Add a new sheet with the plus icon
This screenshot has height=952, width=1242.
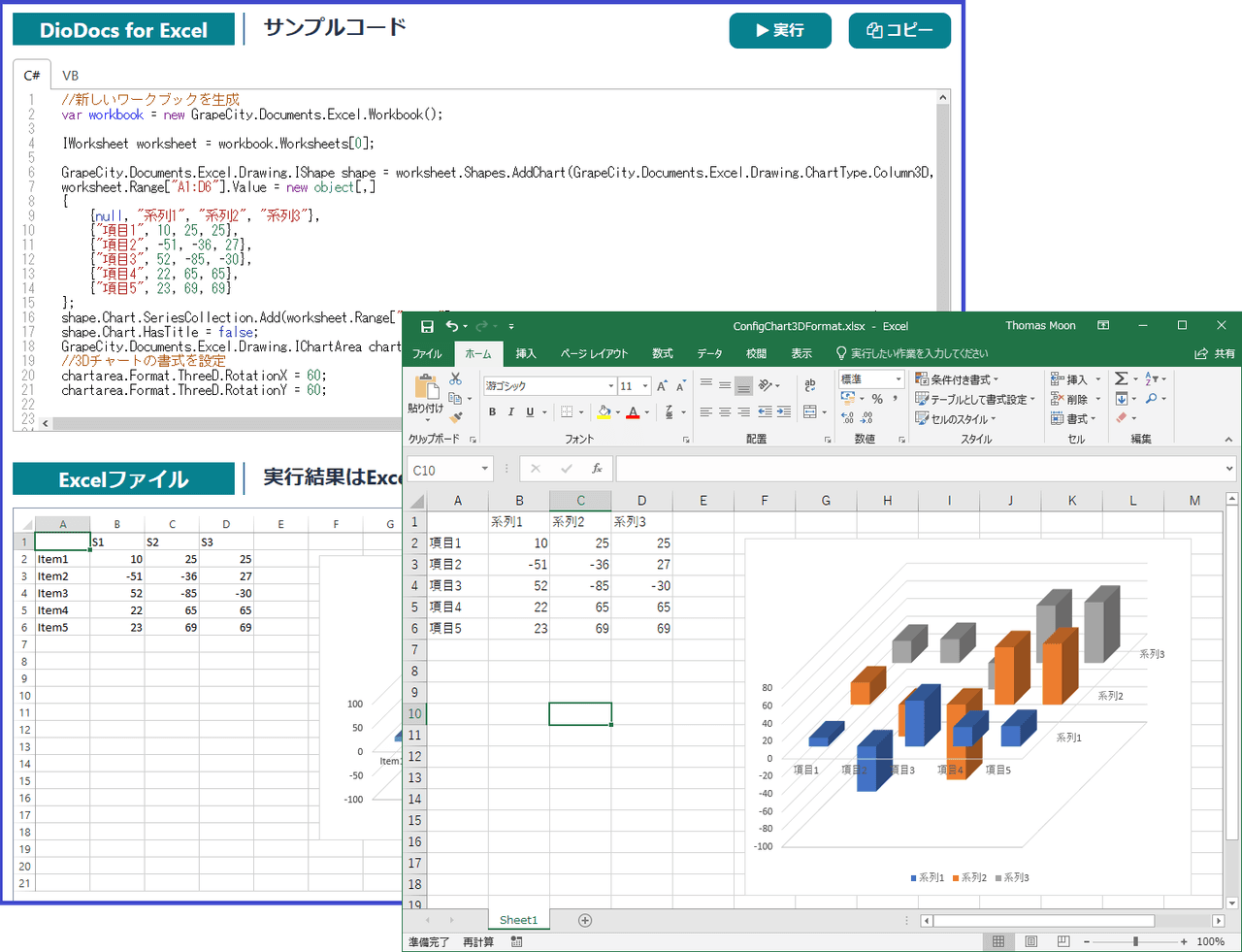pos(585,920)
